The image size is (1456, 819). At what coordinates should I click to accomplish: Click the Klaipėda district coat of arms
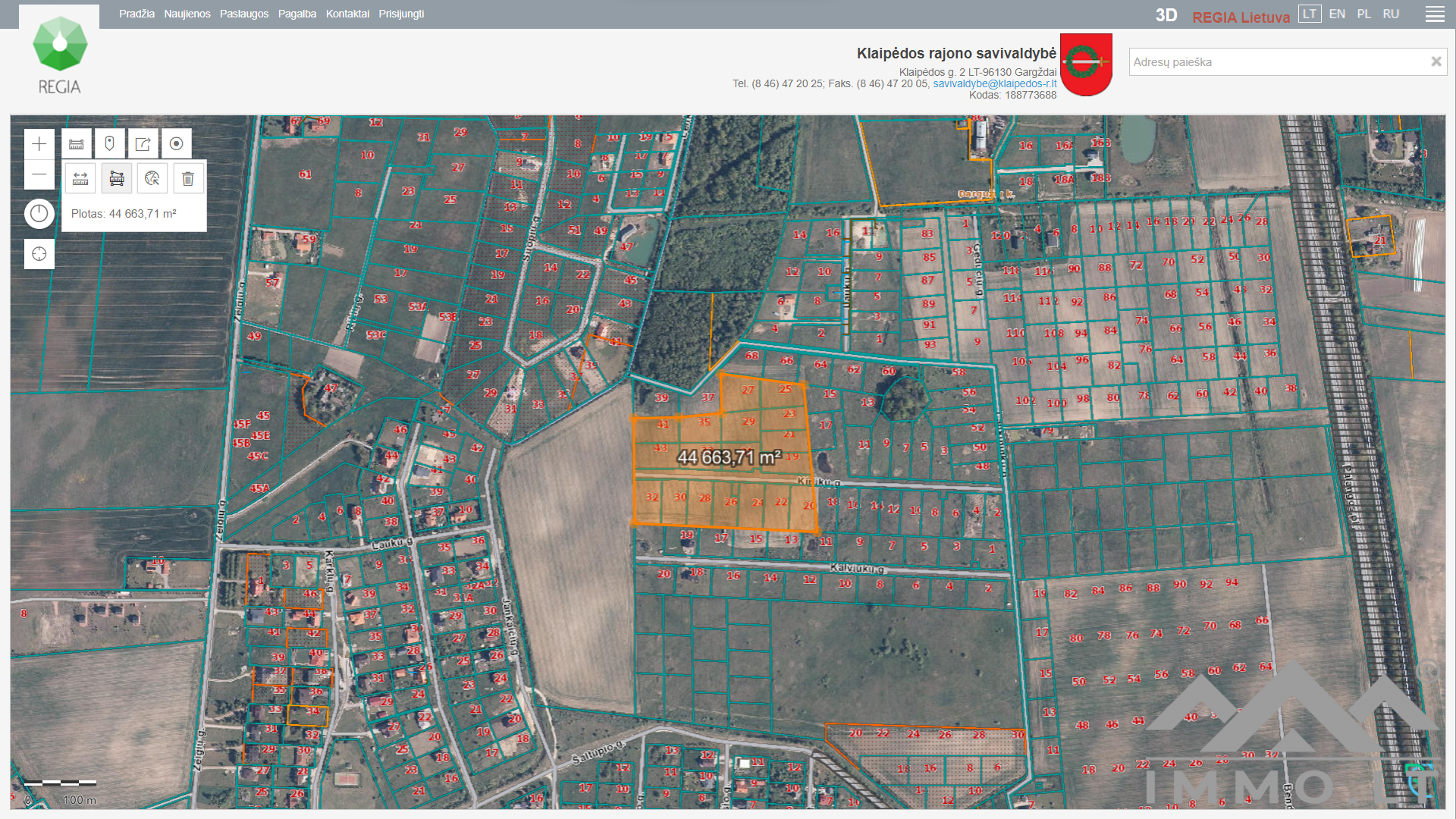pyautogui.click(x=1086, y=64)
